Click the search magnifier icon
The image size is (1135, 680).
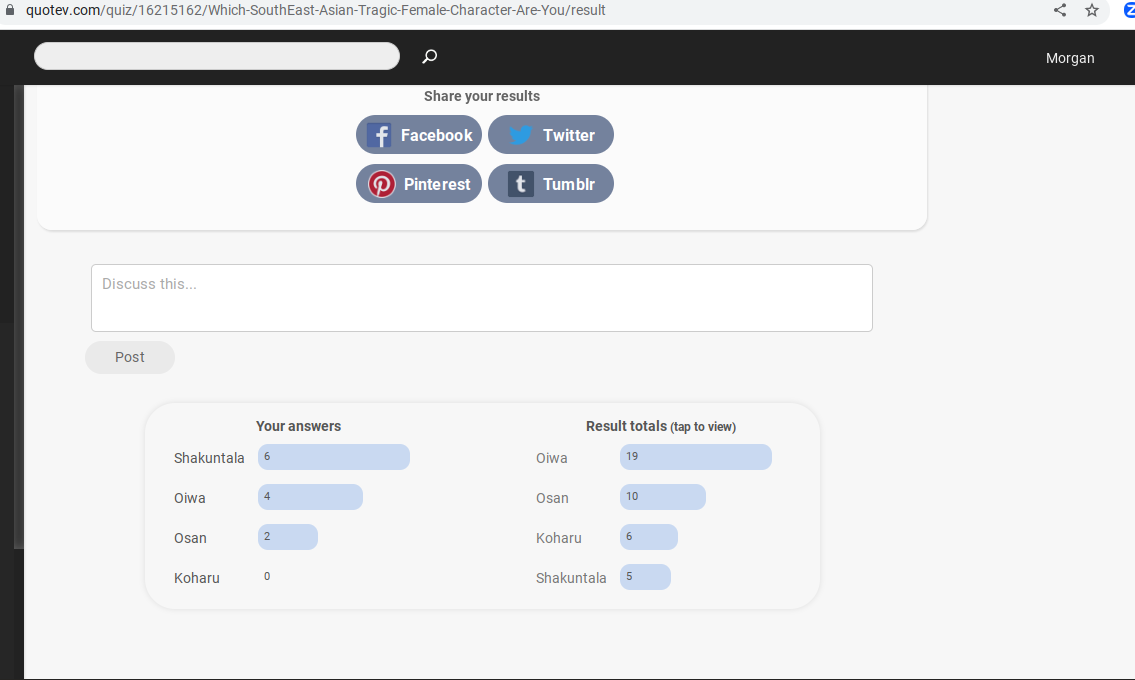point(430,57)
